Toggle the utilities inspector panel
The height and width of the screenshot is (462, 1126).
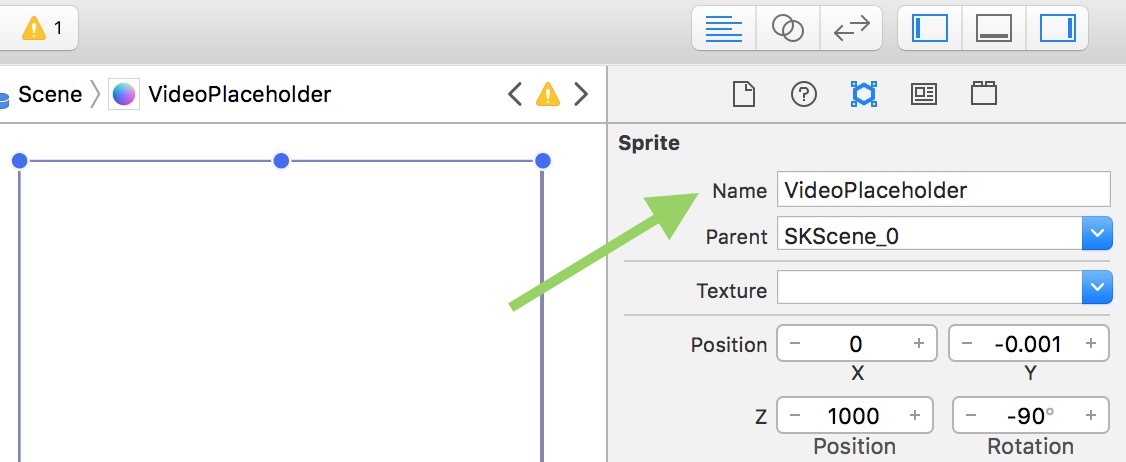[1056, 28]
